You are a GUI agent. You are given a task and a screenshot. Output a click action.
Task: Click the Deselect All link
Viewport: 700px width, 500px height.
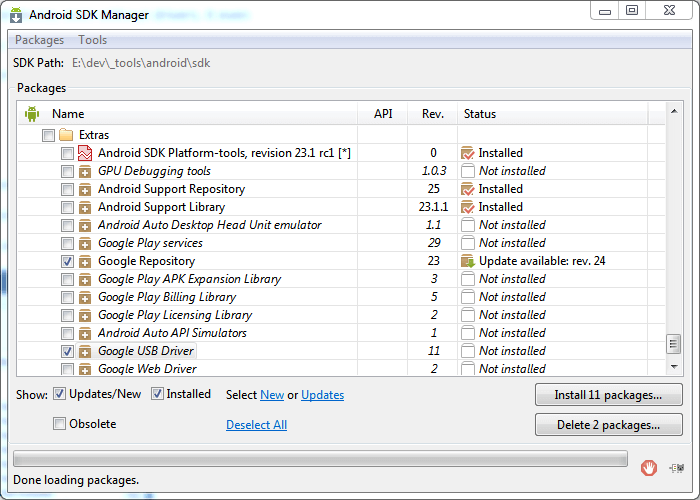[x=256, y=425]
